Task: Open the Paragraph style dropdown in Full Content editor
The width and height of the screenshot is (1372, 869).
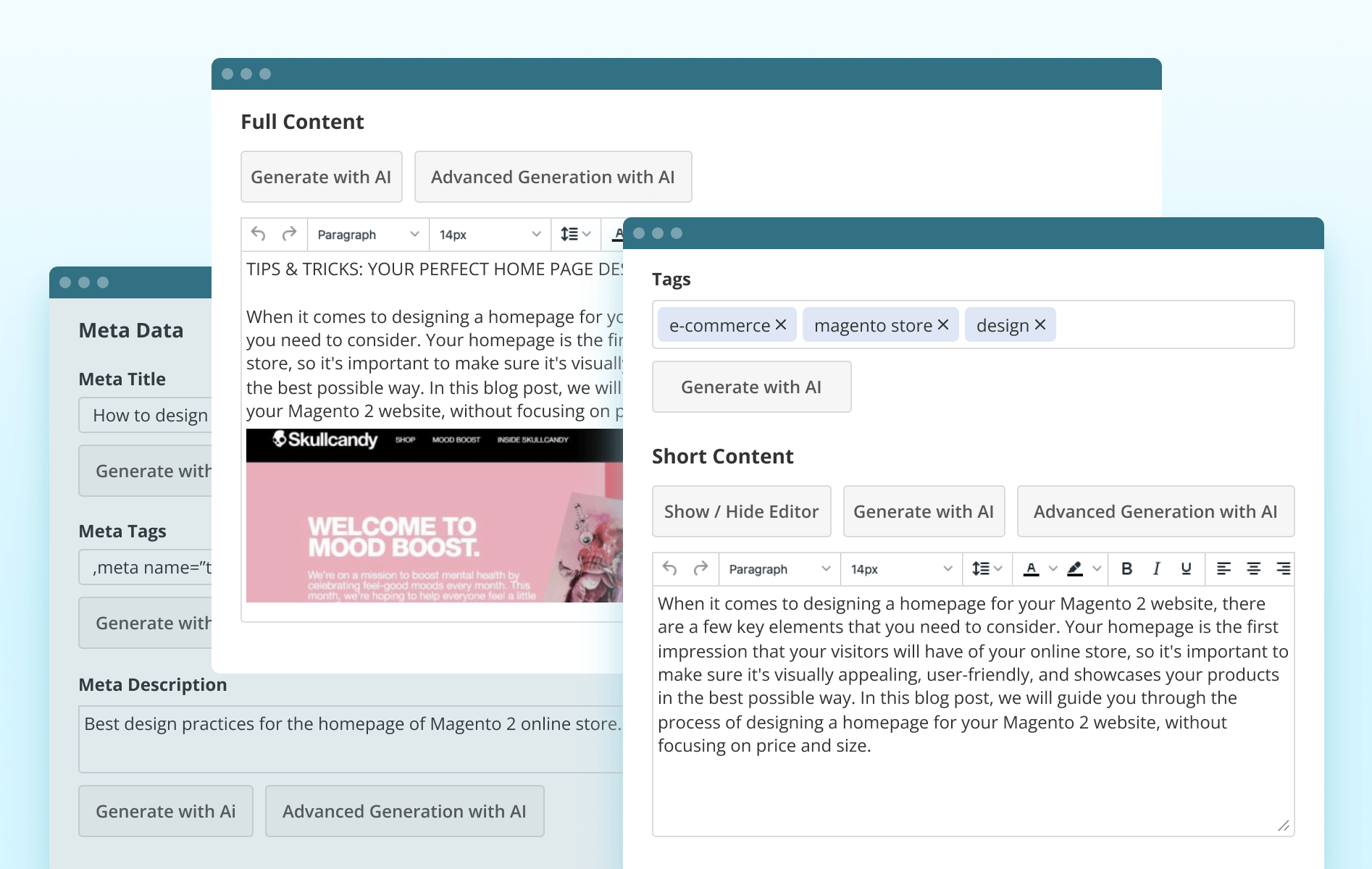Action: pyautogui.click(x=366, y=234)
